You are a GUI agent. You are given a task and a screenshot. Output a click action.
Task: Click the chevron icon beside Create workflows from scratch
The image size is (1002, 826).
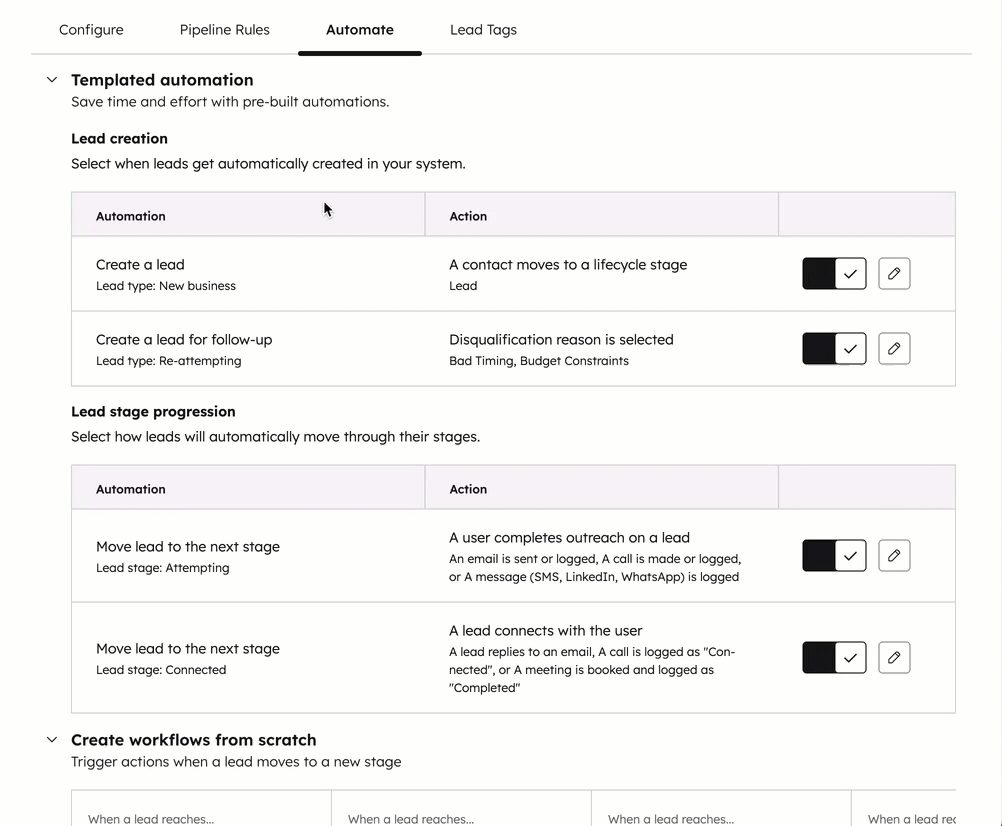pos(52,739)
